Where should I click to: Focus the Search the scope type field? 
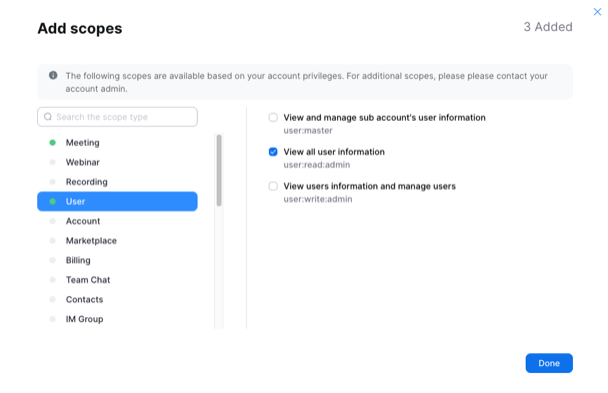(x=117, y=117)
